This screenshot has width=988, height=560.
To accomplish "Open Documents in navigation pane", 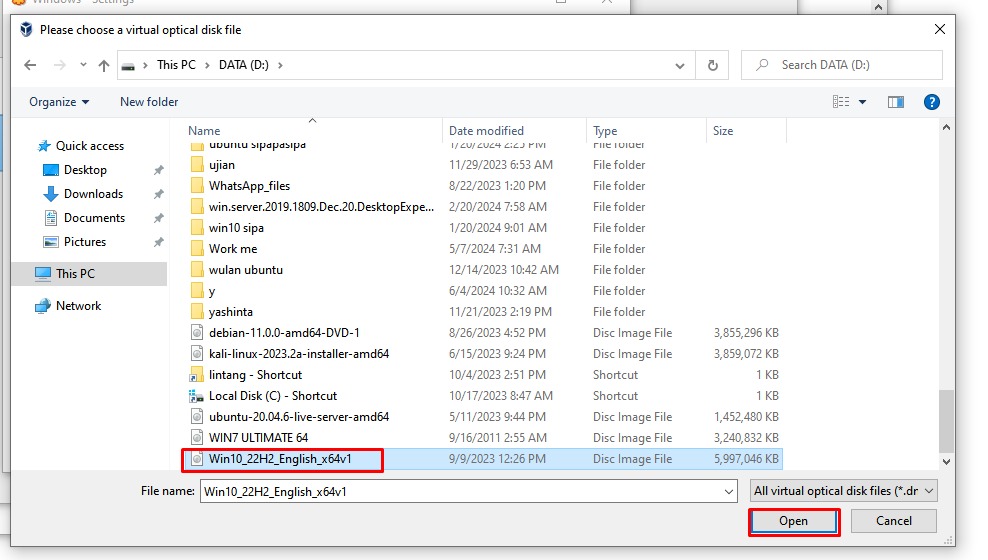I will [95, 218].
